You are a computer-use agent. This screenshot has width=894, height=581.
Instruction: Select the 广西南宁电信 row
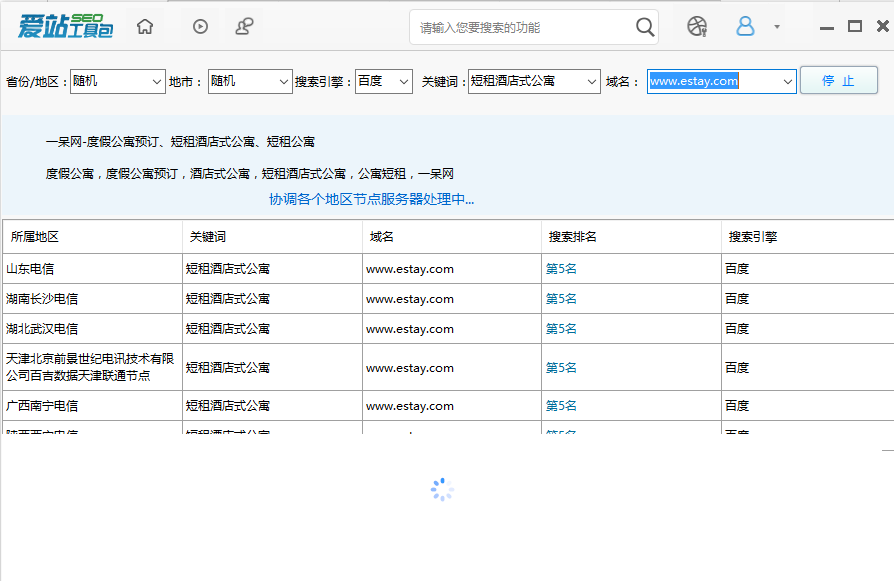click(42, 406)
